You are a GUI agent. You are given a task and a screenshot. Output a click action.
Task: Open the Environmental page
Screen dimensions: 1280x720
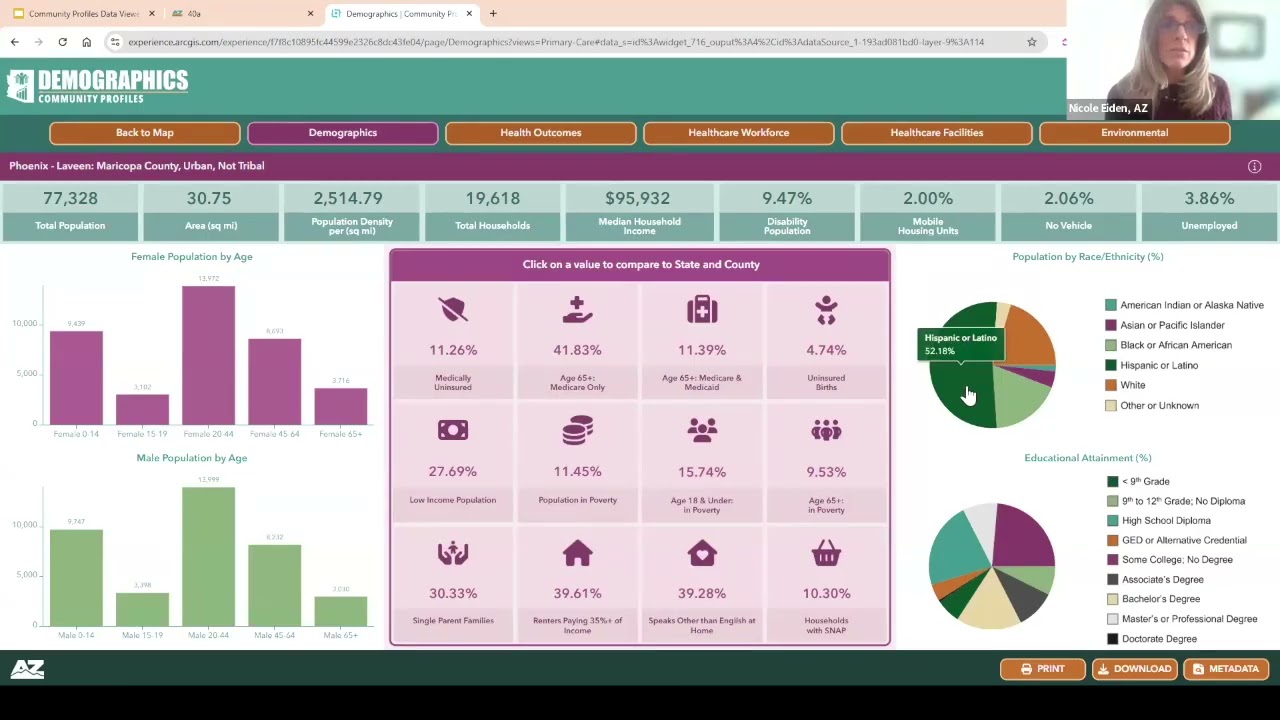pyautogui.click(x=1134, y=132)
